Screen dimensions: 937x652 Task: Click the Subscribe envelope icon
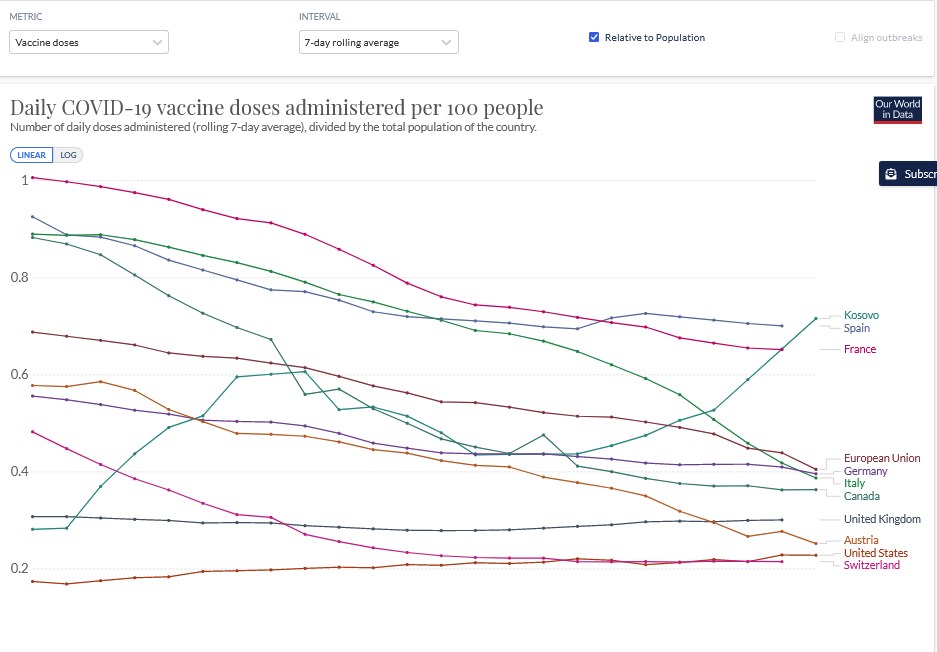891,174
